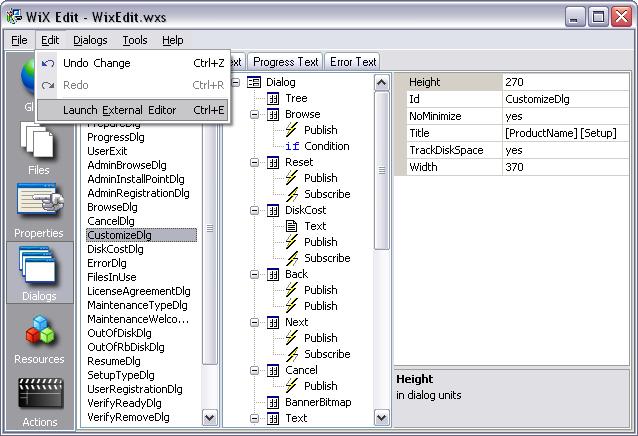Screen dimensions: 638x436
Task: Click the Height property value 270
Action: tap(566, 82)
